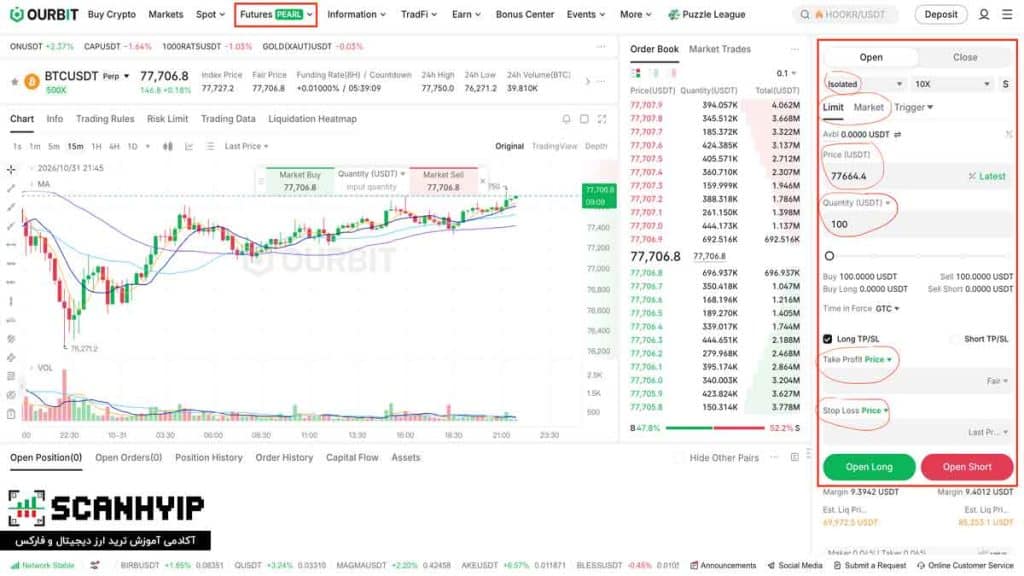Switch to Market Trades tab
The image size is (1024, 576).
(x=720, y=49)
